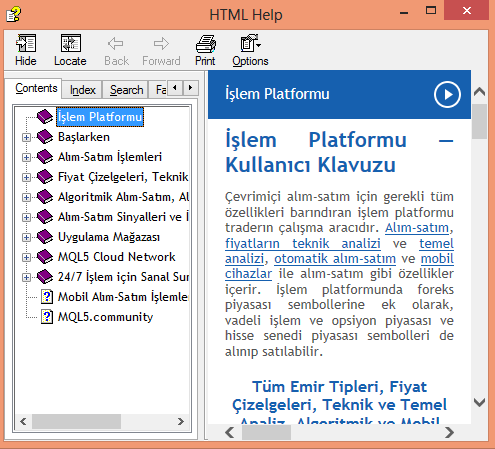Open the temel analizi link
495x449 pixels.
coord(436,243)
